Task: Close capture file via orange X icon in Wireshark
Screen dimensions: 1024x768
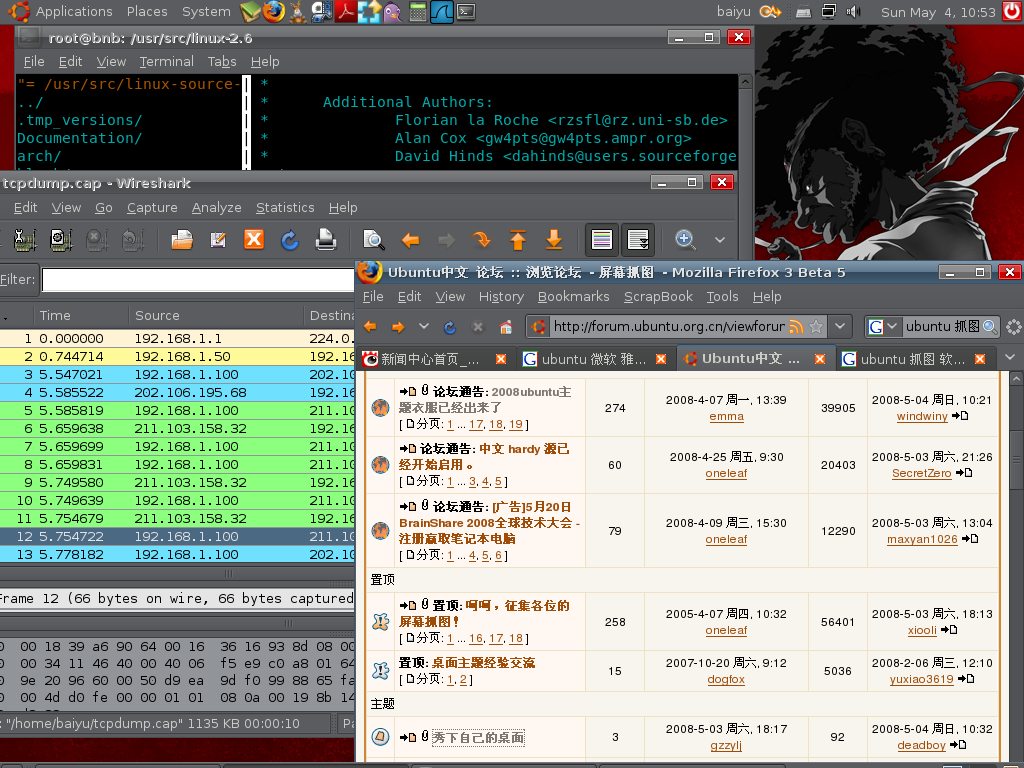Action: 254,240
